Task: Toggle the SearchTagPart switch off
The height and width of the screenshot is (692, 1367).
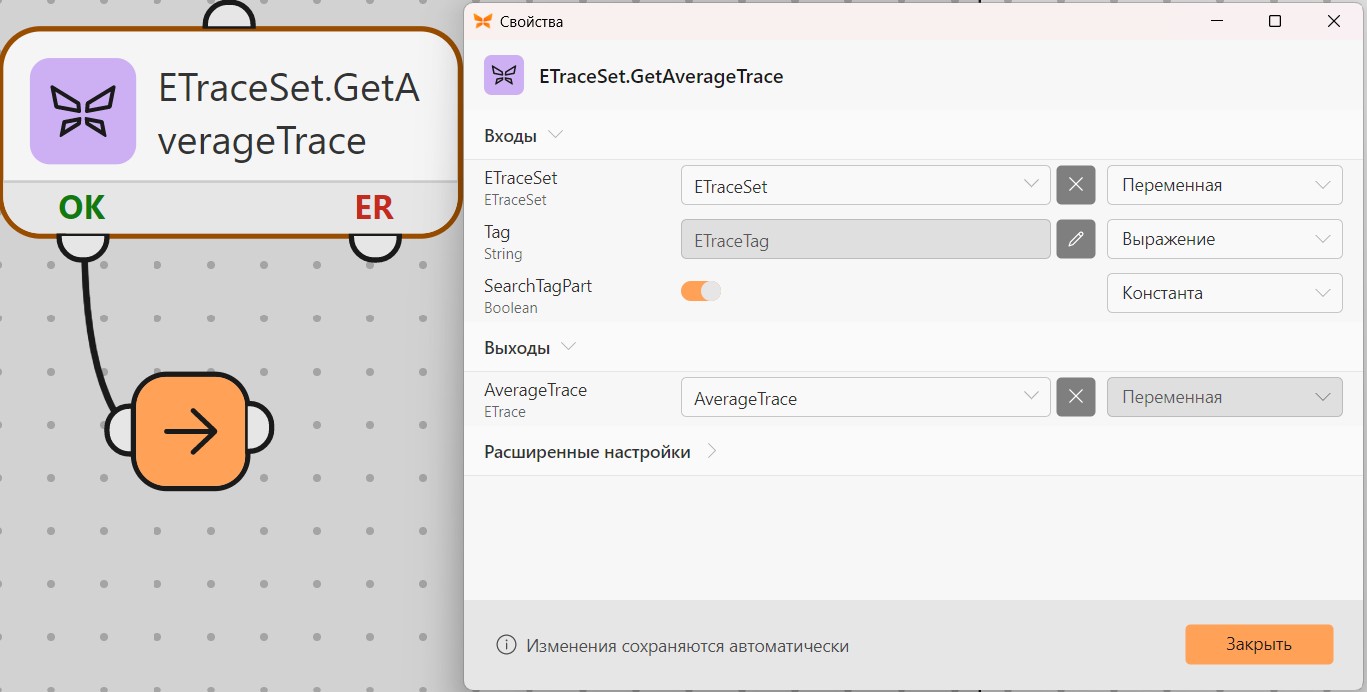Action: pyautogui.click(x=701, y=291)
